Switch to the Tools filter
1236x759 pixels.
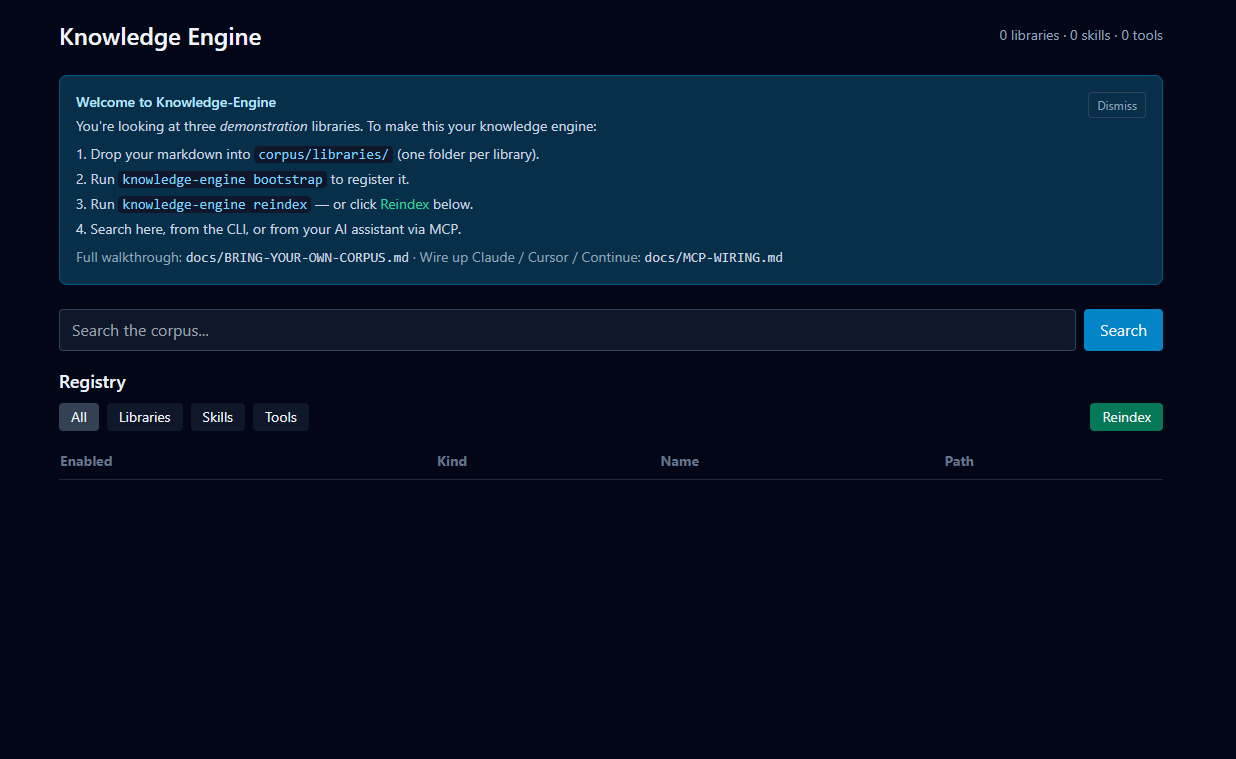[x=281, y=417]
